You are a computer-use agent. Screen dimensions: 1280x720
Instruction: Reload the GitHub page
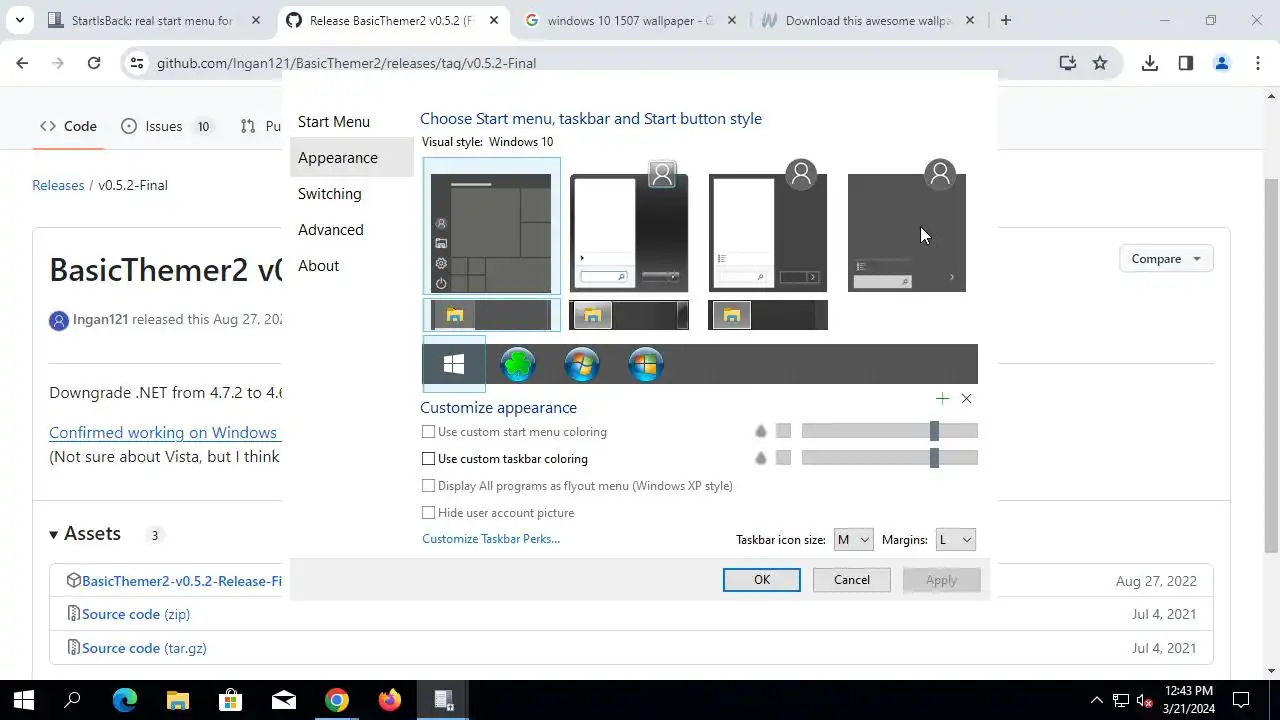coord(94,63)
